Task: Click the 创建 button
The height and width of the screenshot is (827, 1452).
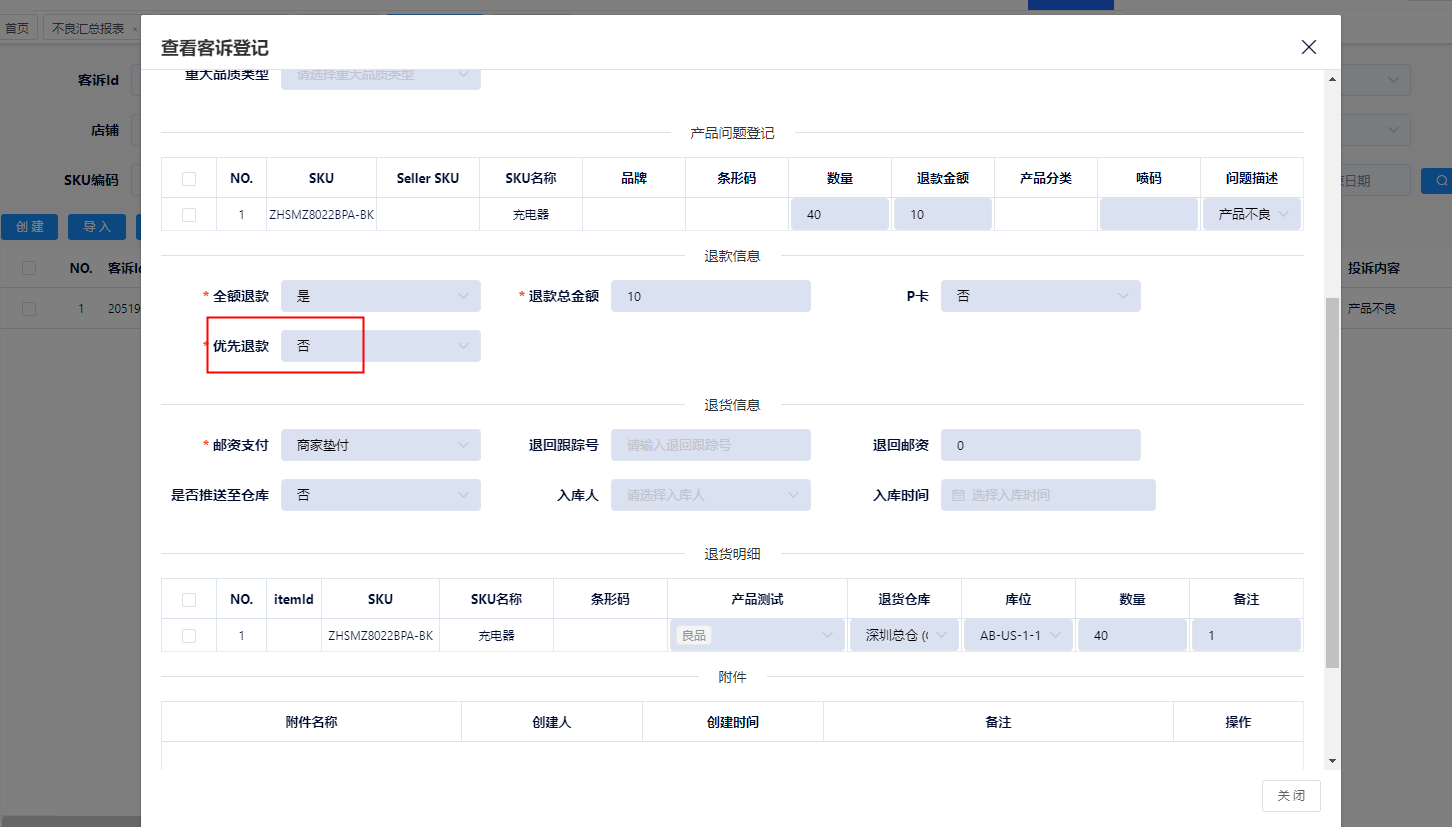Action: pyautogui.click(x=29, y=227)
